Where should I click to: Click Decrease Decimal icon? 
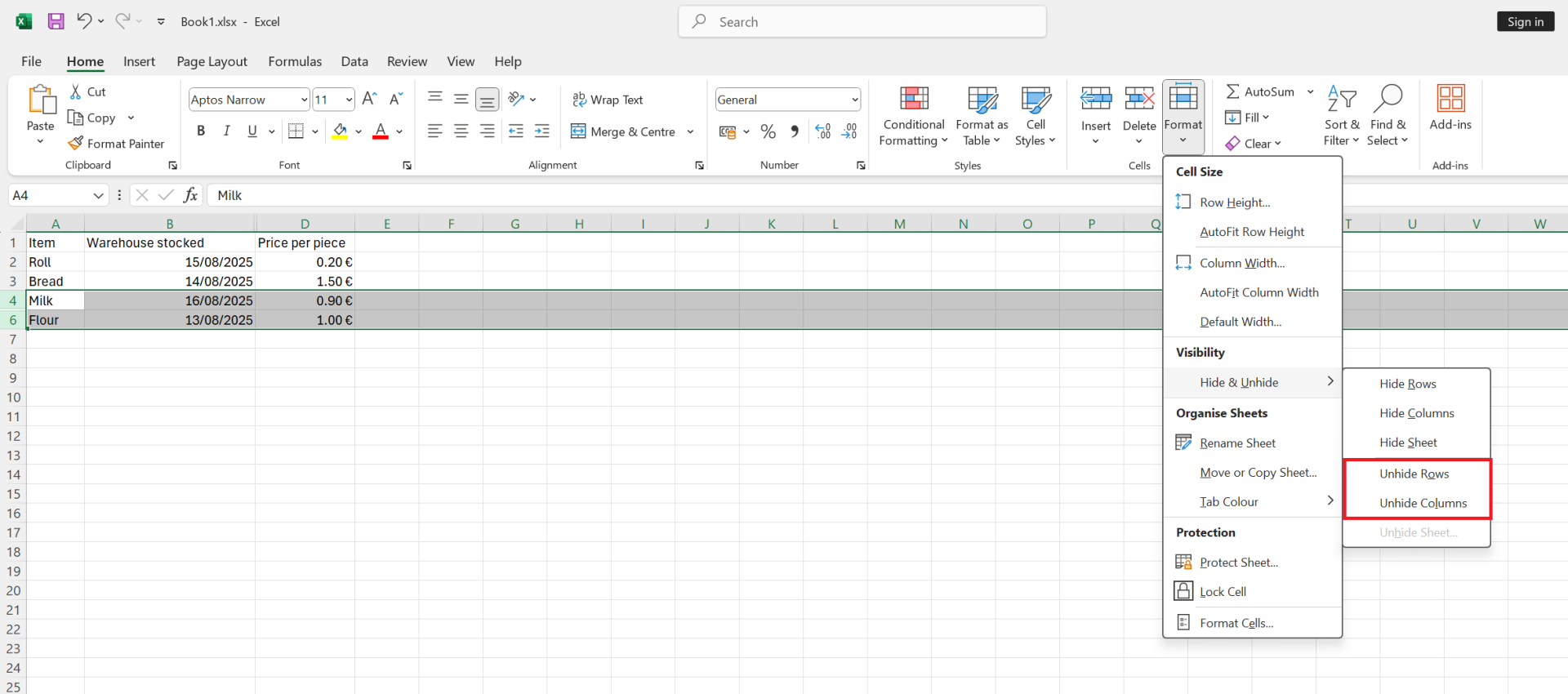(850, 131)
